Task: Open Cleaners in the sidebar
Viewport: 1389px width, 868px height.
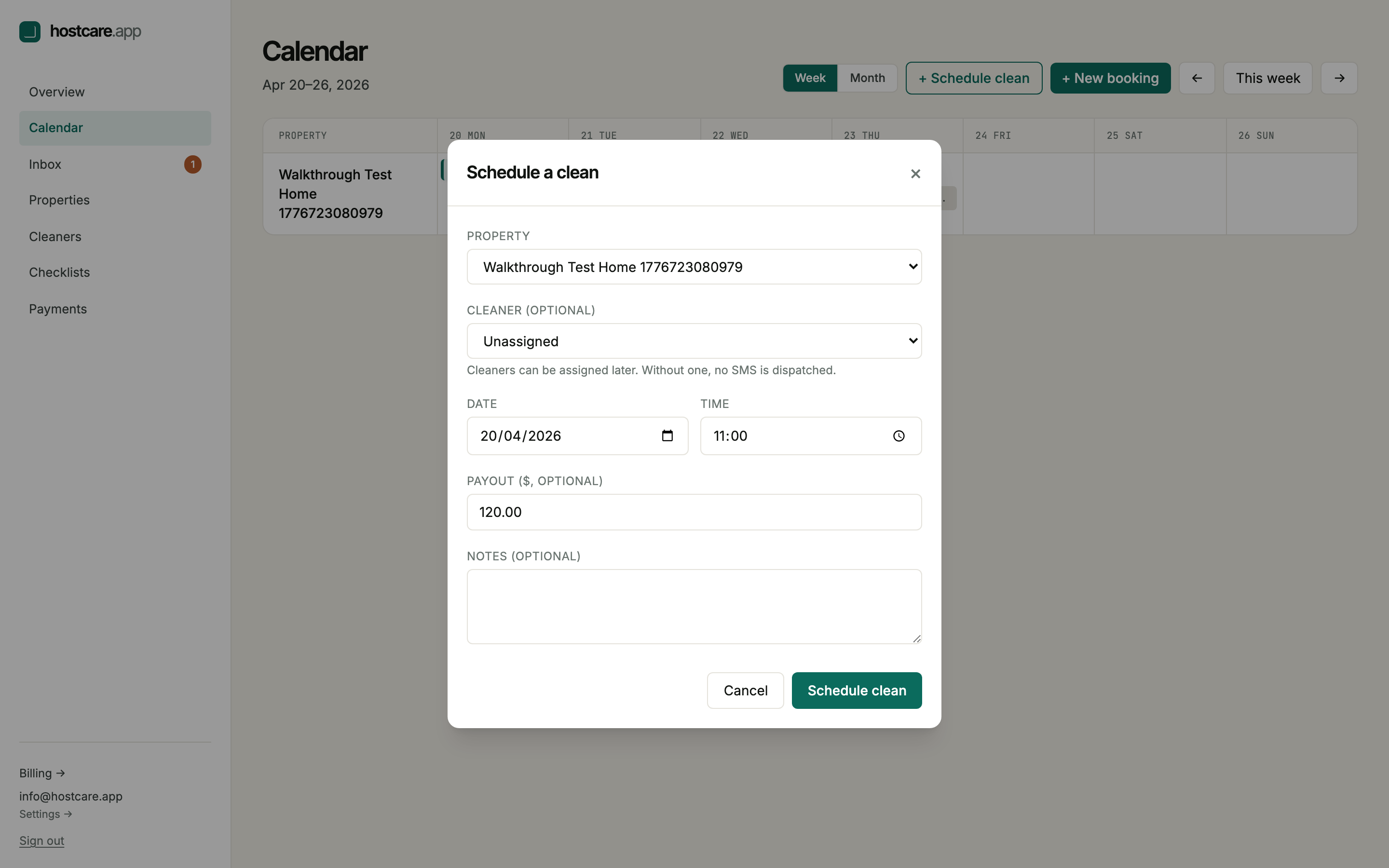Action: click(55, 236)
